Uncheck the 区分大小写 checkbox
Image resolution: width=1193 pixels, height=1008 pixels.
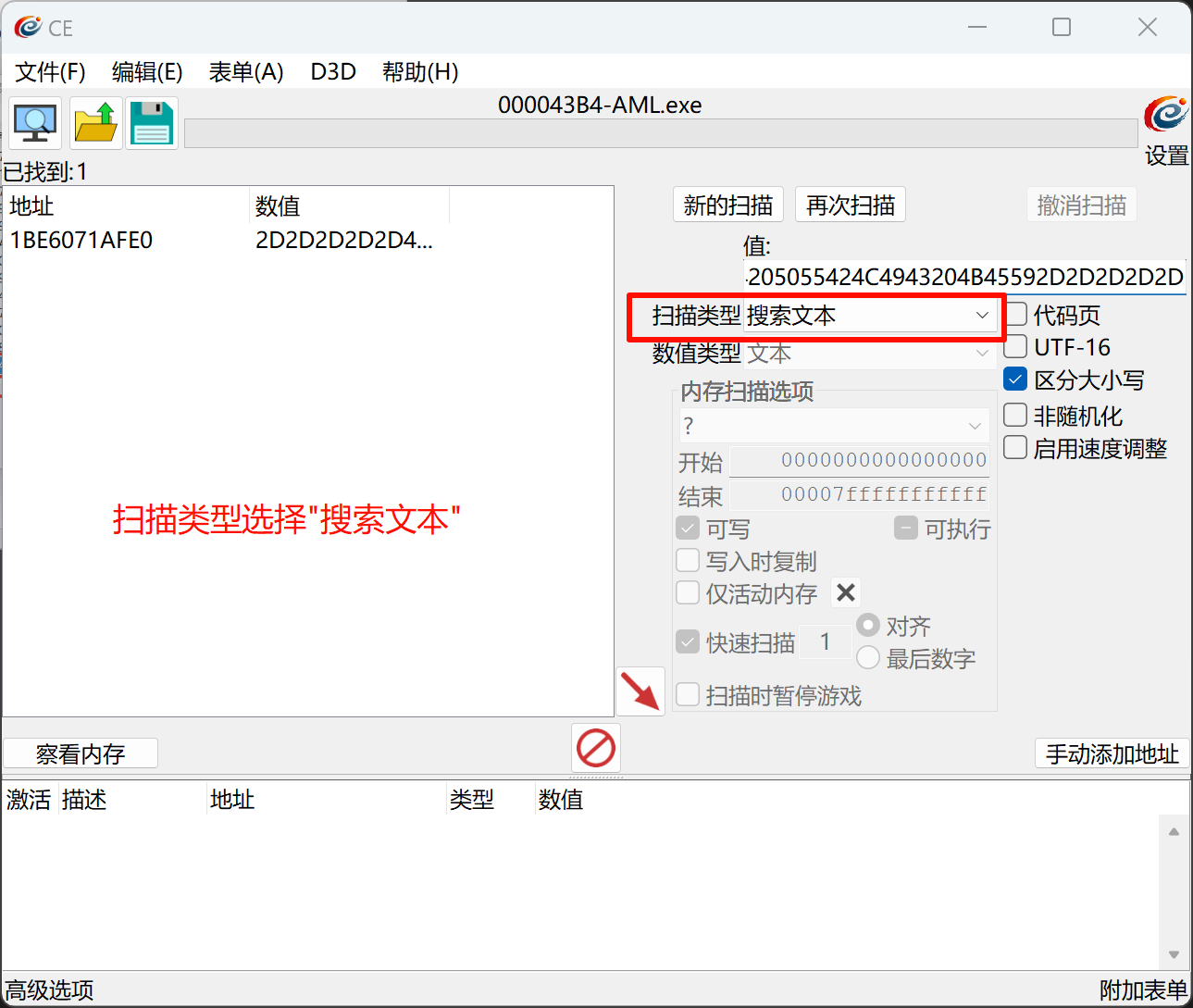pos(1015,380)
